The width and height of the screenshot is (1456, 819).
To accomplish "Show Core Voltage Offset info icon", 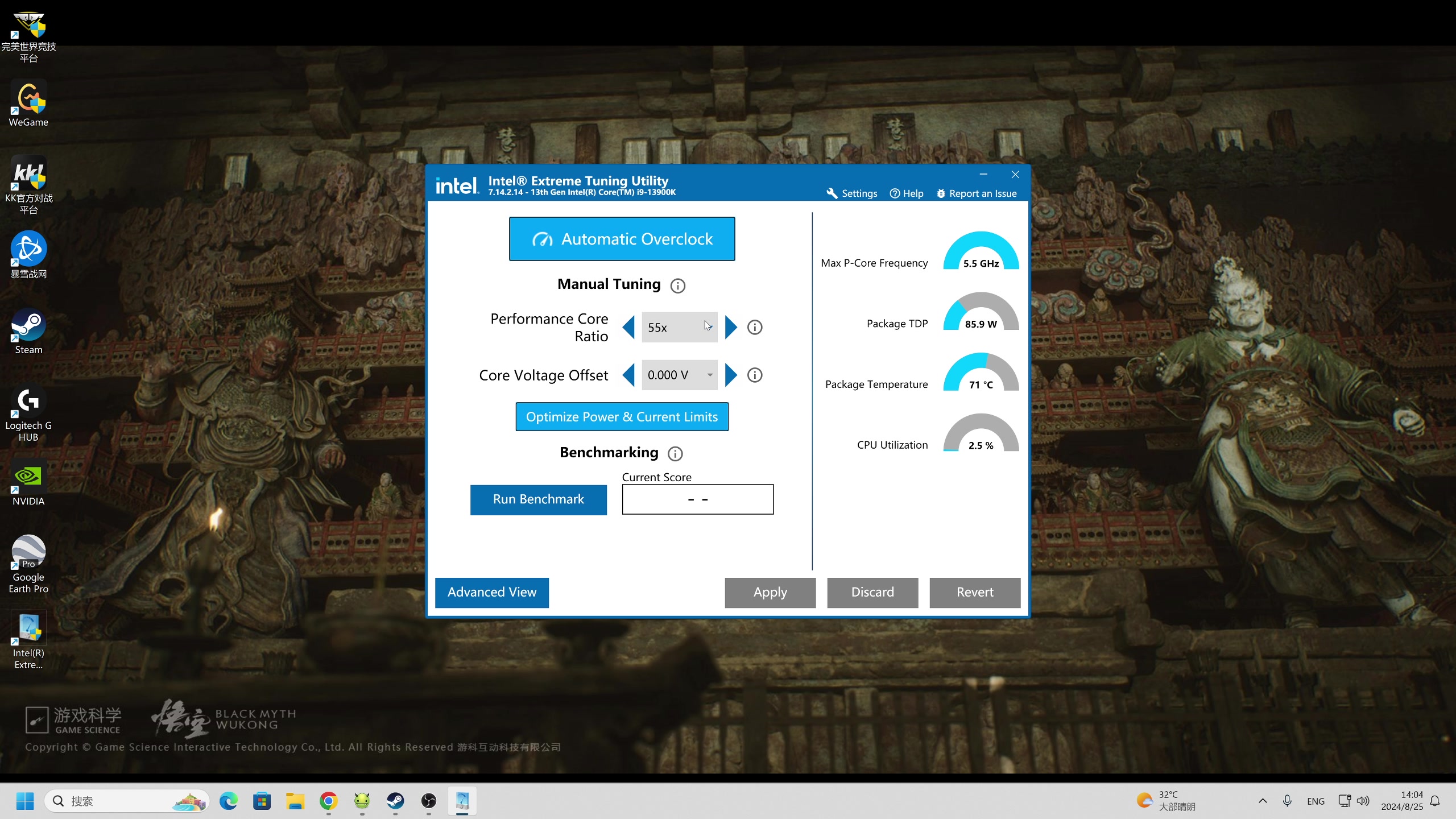I will click(755, 375).
